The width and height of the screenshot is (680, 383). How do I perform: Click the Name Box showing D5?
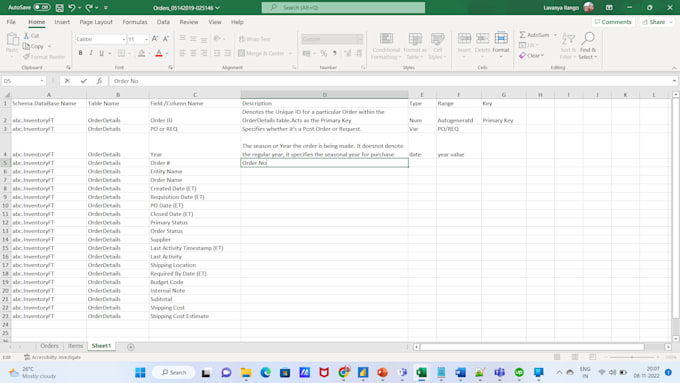tap(23, 81)
